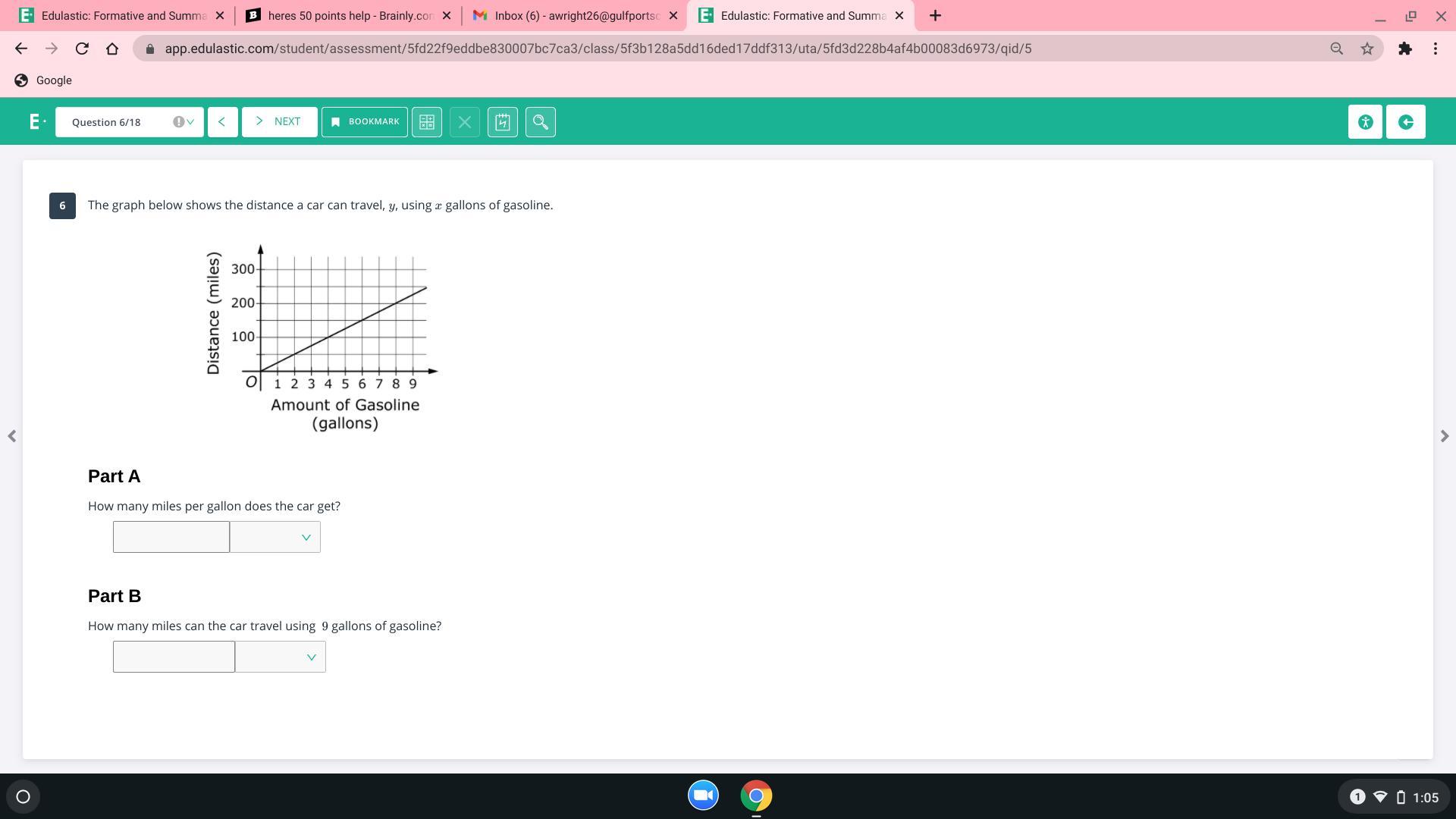This screenshot has height=819, width=1456.
Task: Open Zoom from the shelf
Action: click(x=703, y=795)
